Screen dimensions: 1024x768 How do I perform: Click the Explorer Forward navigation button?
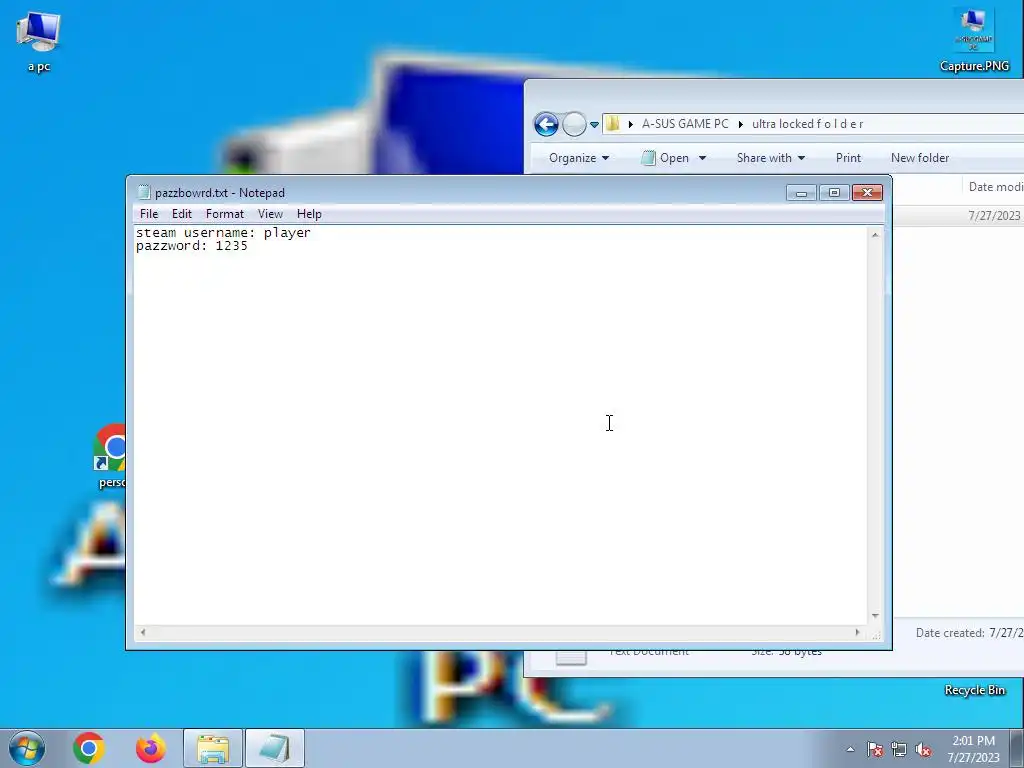tap(574, 124)
